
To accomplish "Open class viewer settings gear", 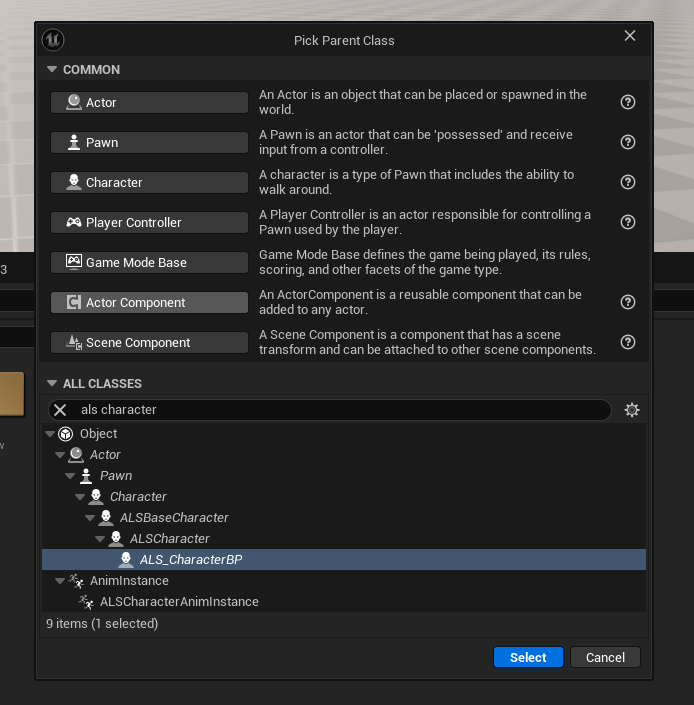I will click(632, 410).
